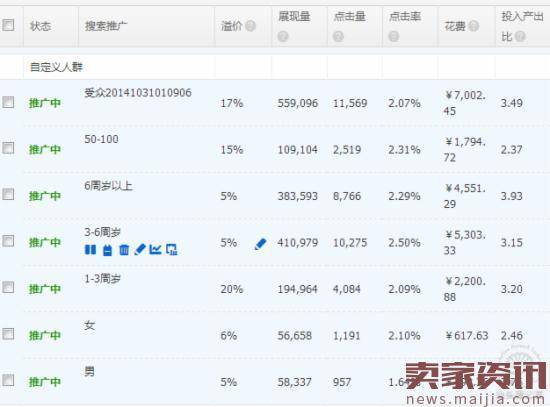Image resolution: width=550 pixels, height=407 pixels.
Task: Open the 1-3周岁 audience name
Action: coord(102,279)
